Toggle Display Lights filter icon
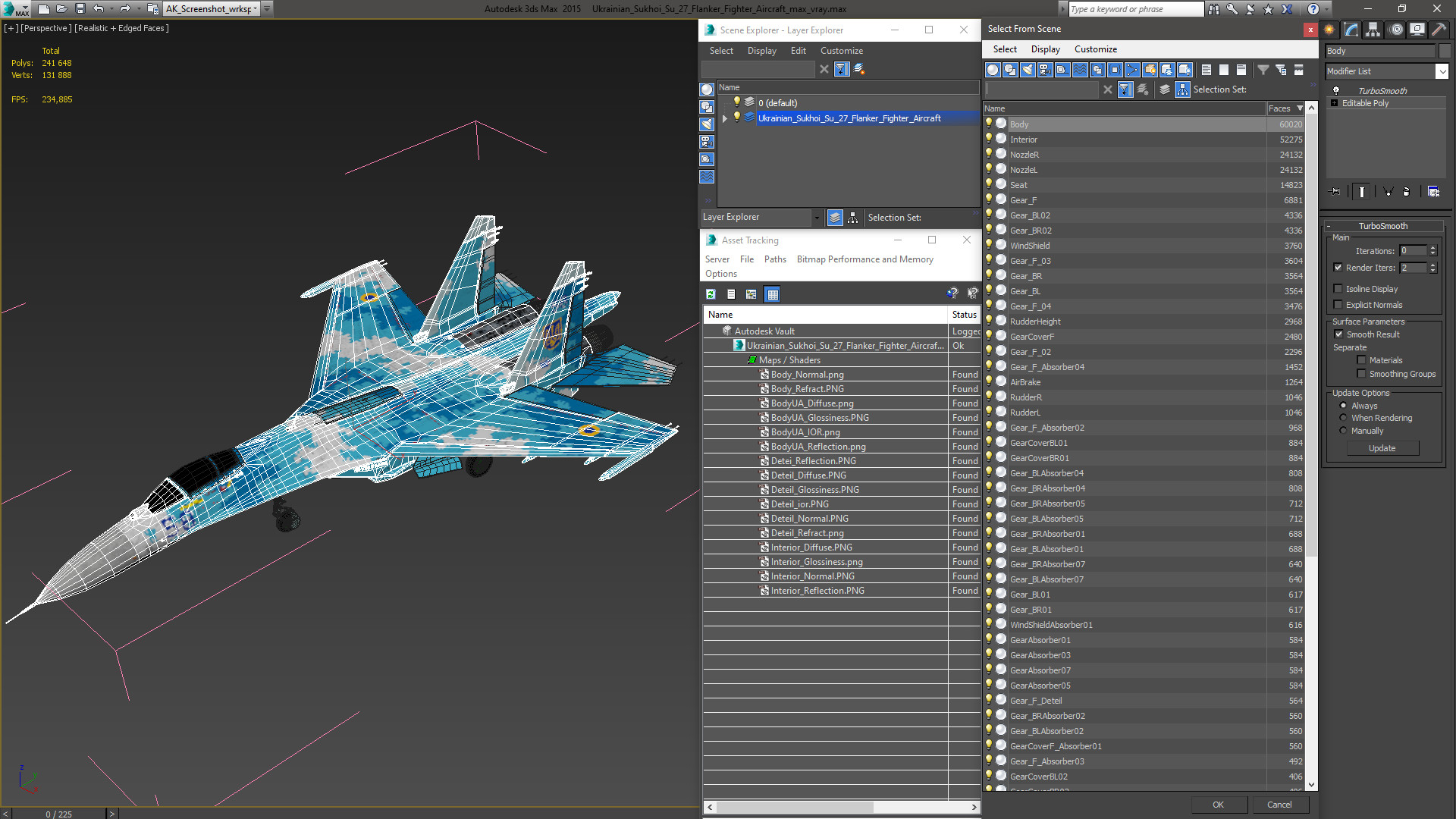The width and height of the screenshot is (1456, 819). coord(1028,70)
